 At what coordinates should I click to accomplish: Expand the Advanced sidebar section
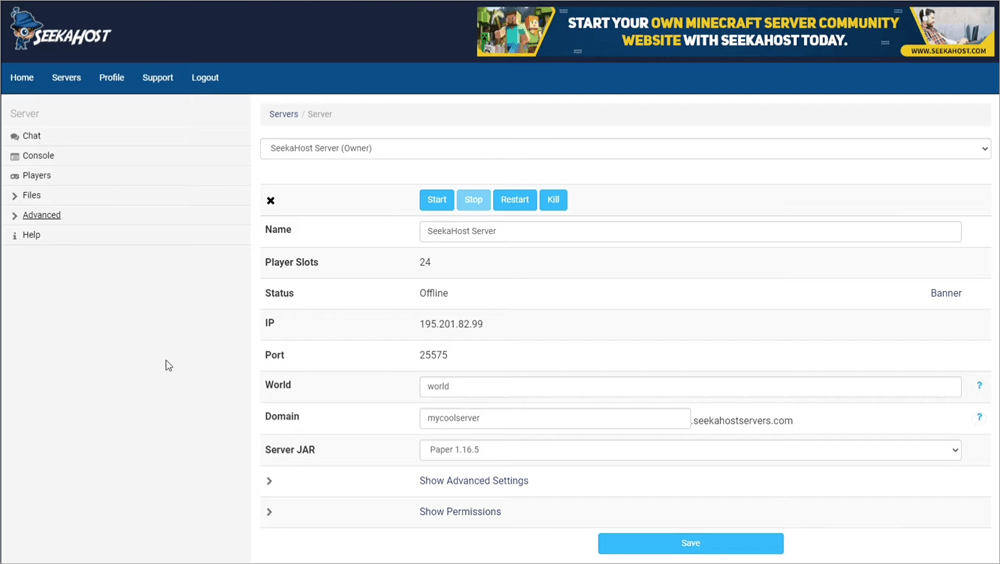pos(15,216)
